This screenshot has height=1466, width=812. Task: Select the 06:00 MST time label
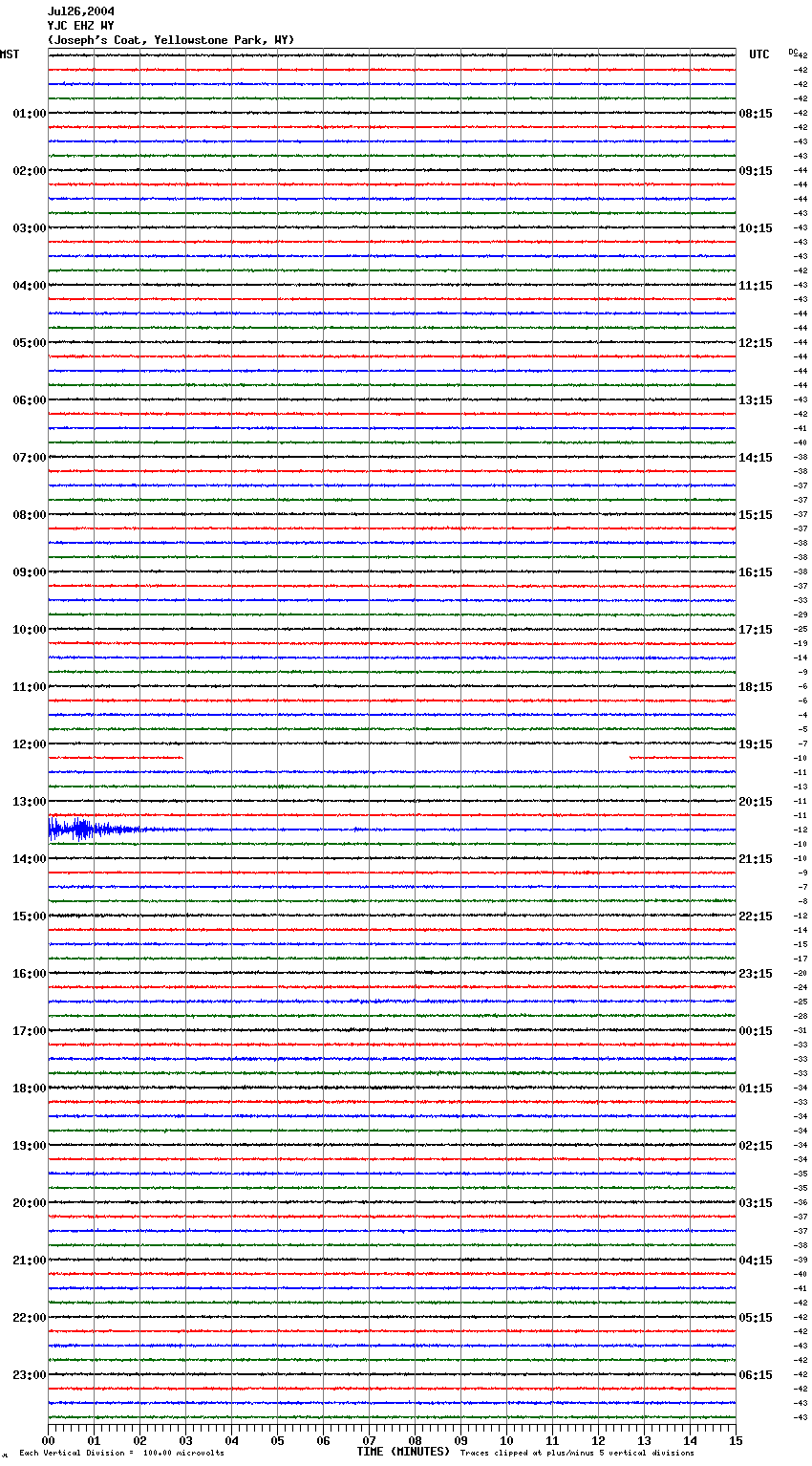pyautogui.click(x=30, y=400)
